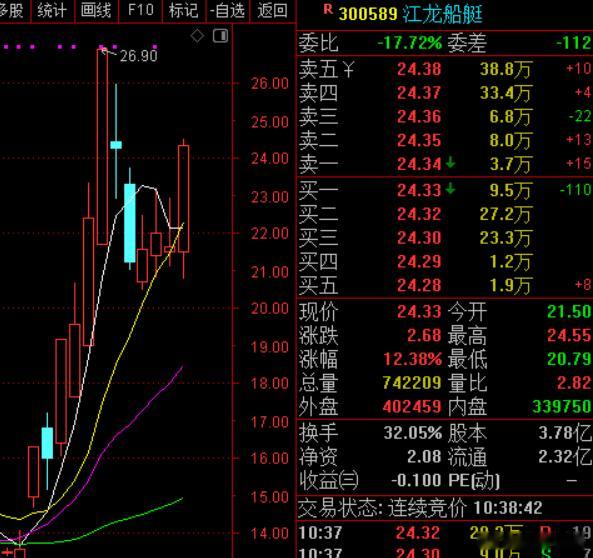Click the 委差 label
Viewport: 593px width, 558px height.
click(x=467, y=43)
